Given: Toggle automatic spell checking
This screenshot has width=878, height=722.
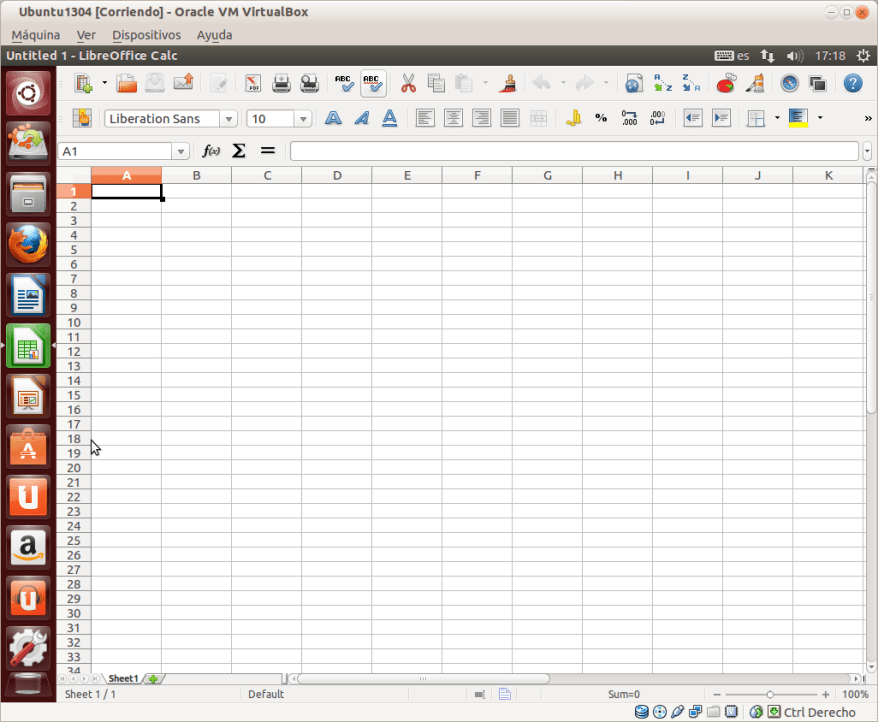Looking at the screenshot, I should (x=373, y=84).
